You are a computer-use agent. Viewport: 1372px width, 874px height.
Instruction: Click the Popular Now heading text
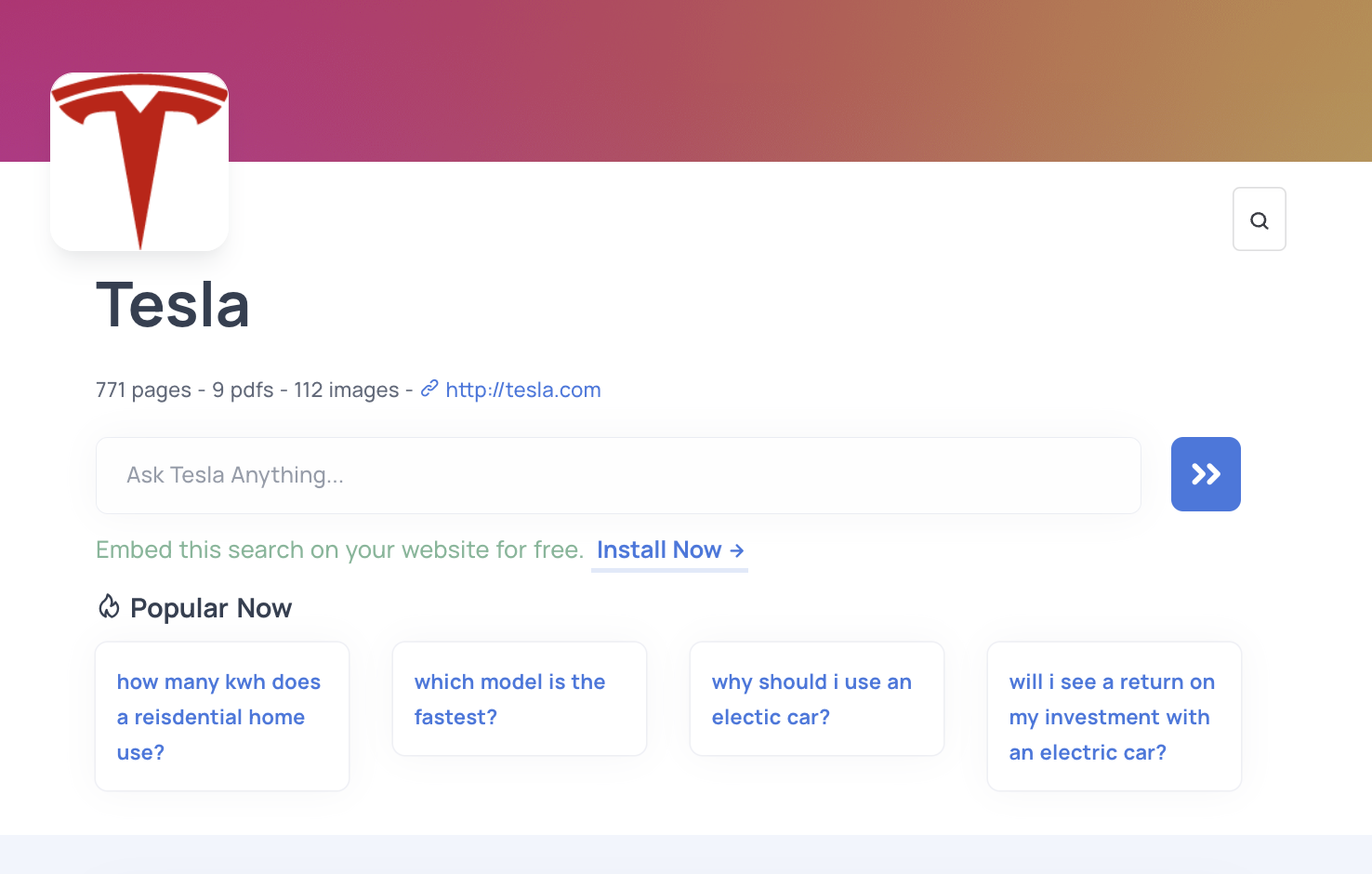[211, 608]
